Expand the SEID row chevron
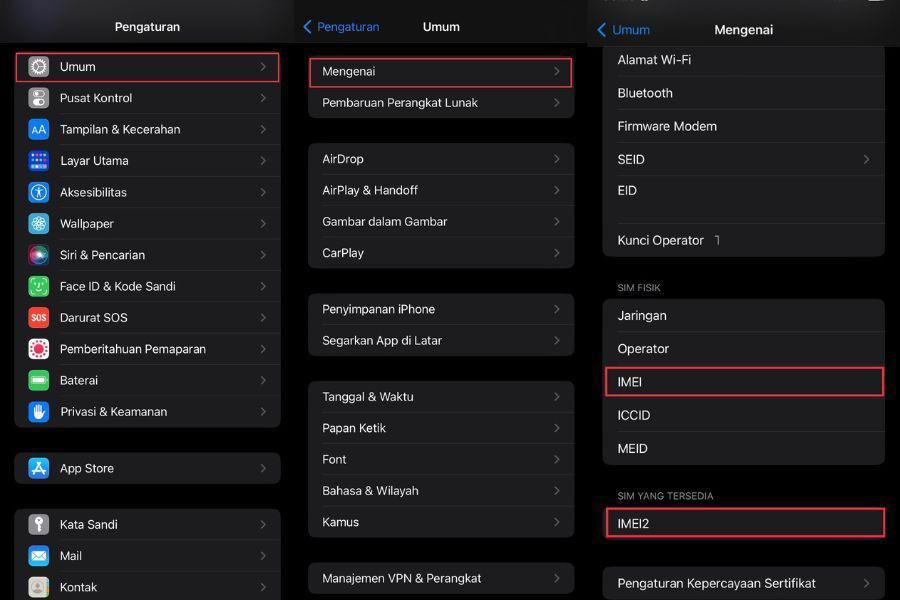Viewport: 900px width, 600px height. click(866, 159)
